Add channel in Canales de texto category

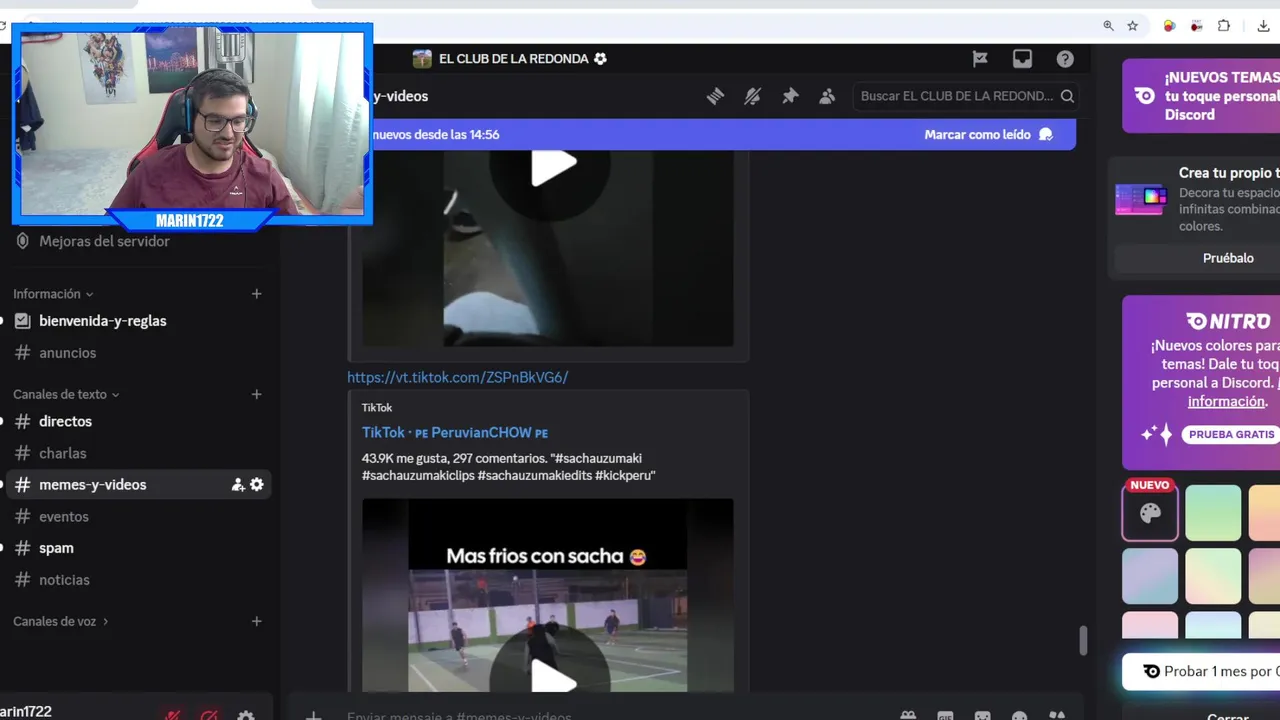point(256,394)
